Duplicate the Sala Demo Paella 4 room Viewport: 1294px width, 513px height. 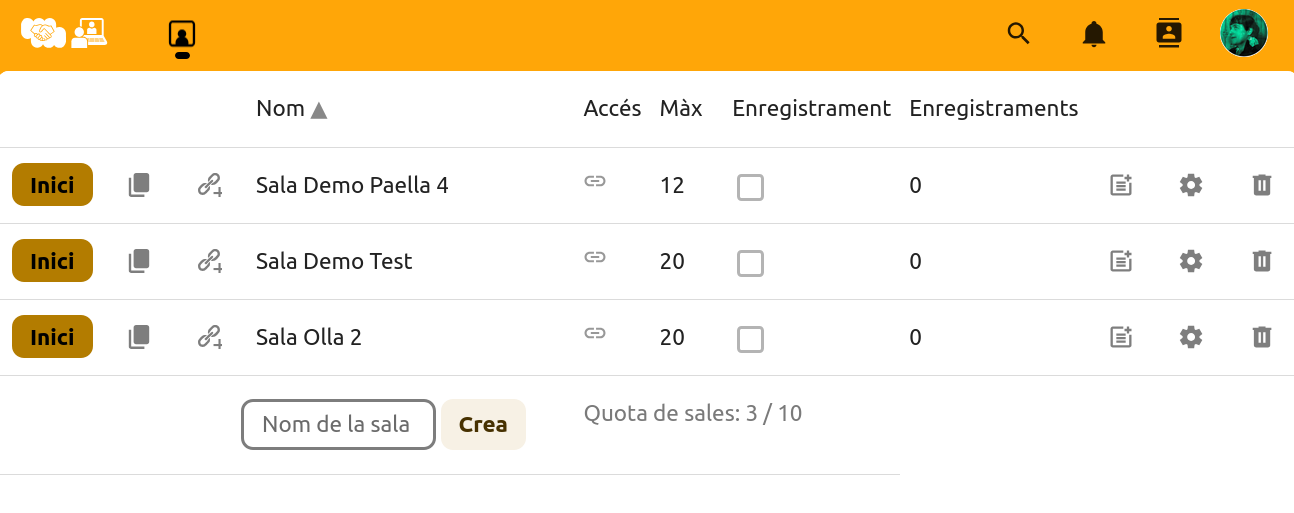click(139, 185)
